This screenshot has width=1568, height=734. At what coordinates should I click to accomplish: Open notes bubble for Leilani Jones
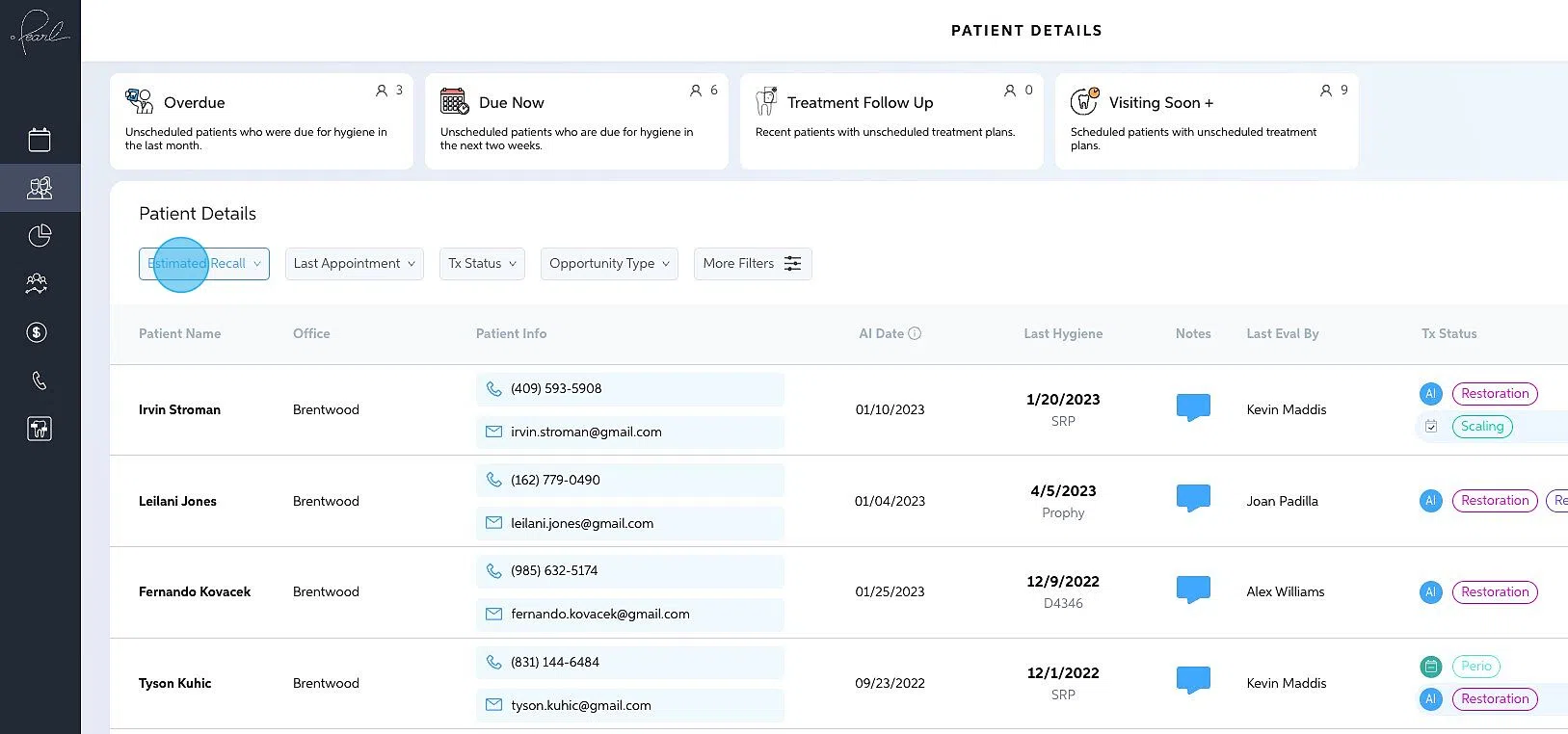(1193, 499)
